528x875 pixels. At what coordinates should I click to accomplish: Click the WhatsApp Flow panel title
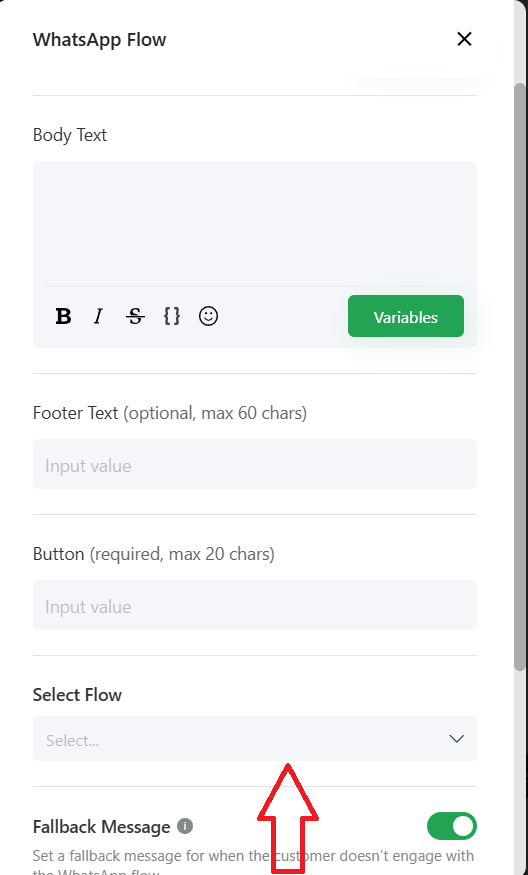click(x=99, y=40)
